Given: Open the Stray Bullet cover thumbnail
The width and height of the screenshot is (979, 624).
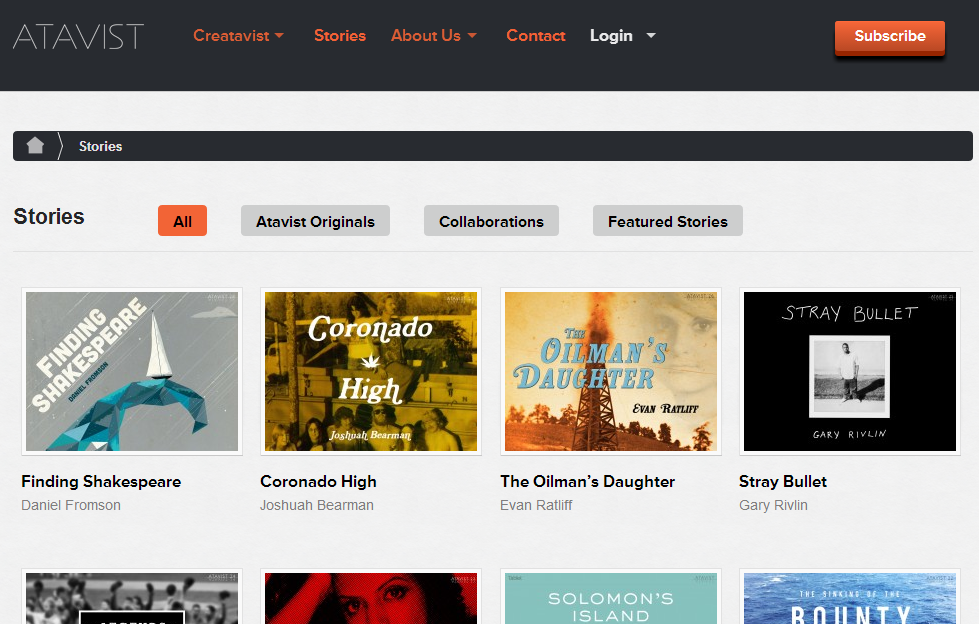Looking at the screenshot, I should point(850,372).
